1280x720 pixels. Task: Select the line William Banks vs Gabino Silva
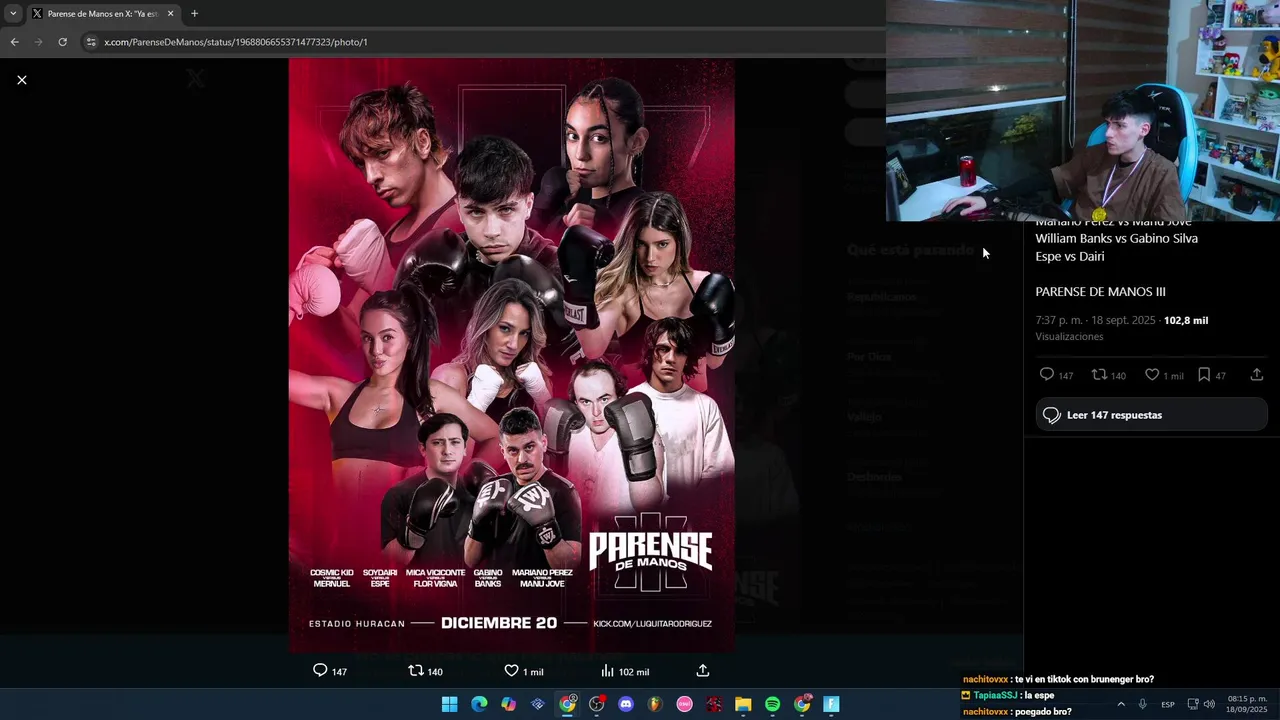click(x=1116, y=239)
